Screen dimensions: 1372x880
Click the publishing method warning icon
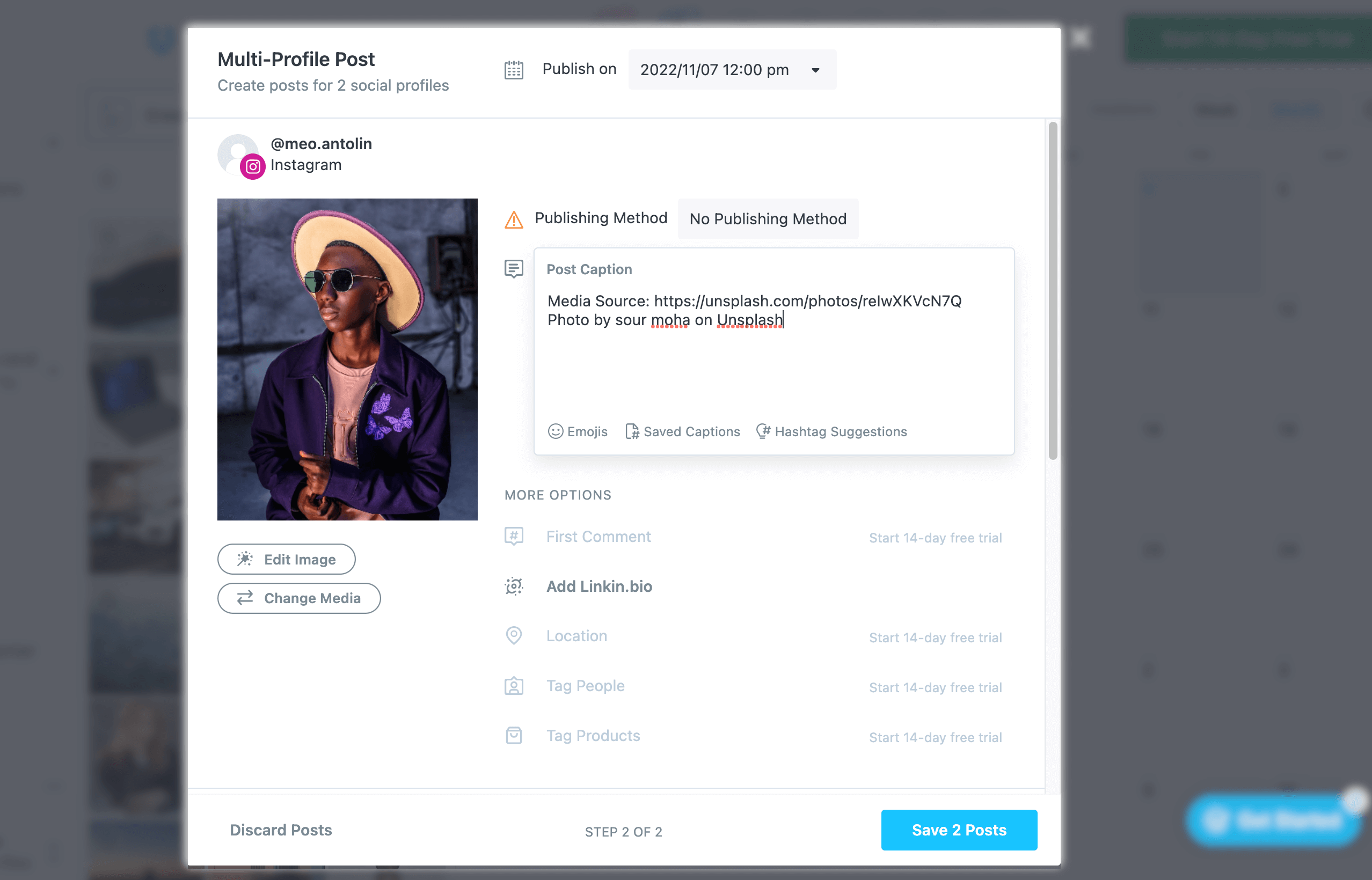pyautogui.click(x=513, y=219)
